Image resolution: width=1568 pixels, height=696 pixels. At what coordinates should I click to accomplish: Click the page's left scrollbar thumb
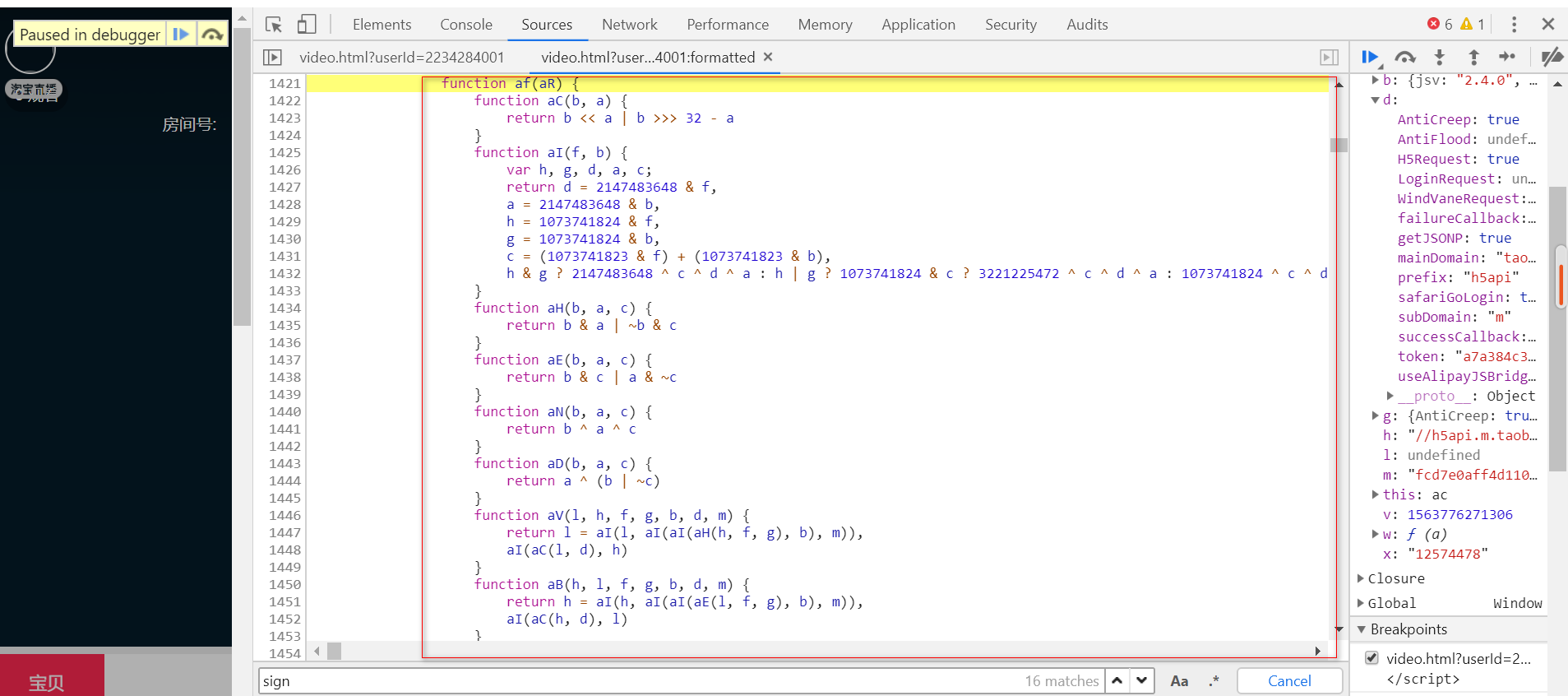[241, 177]
